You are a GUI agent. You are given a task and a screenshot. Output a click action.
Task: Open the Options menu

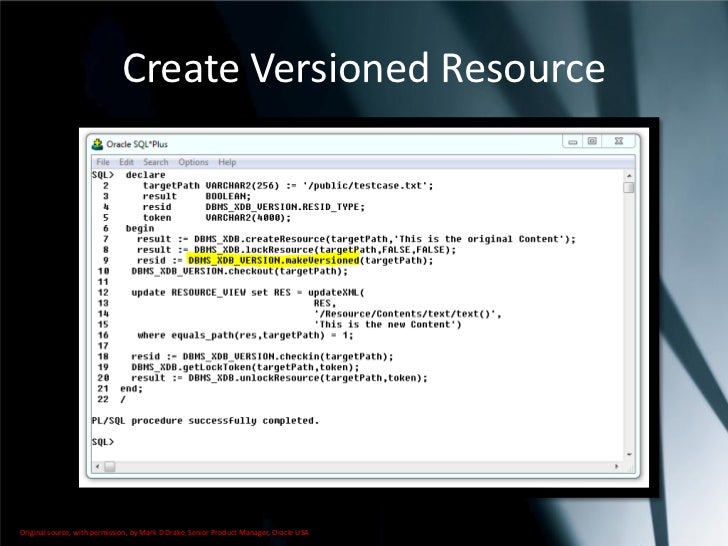[x=193, y=162]
